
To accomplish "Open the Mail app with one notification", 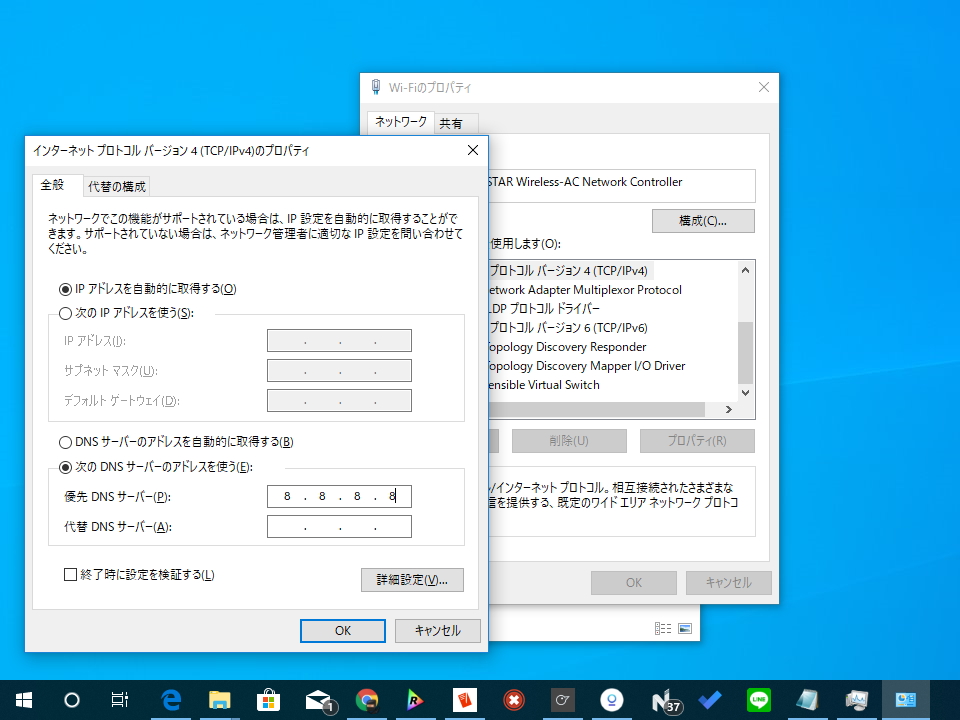I will coord(318,699).
